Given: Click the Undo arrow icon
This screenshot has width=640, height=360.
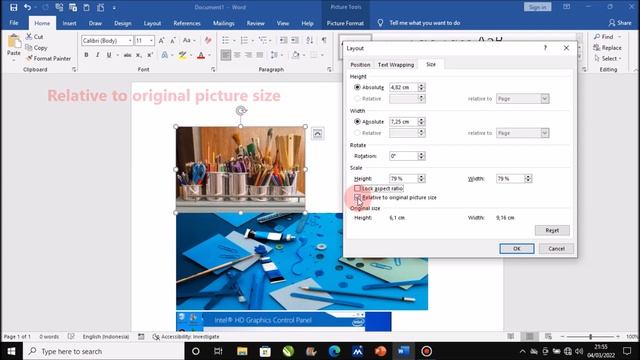Looking at the screenshot, I should [27, 7].
